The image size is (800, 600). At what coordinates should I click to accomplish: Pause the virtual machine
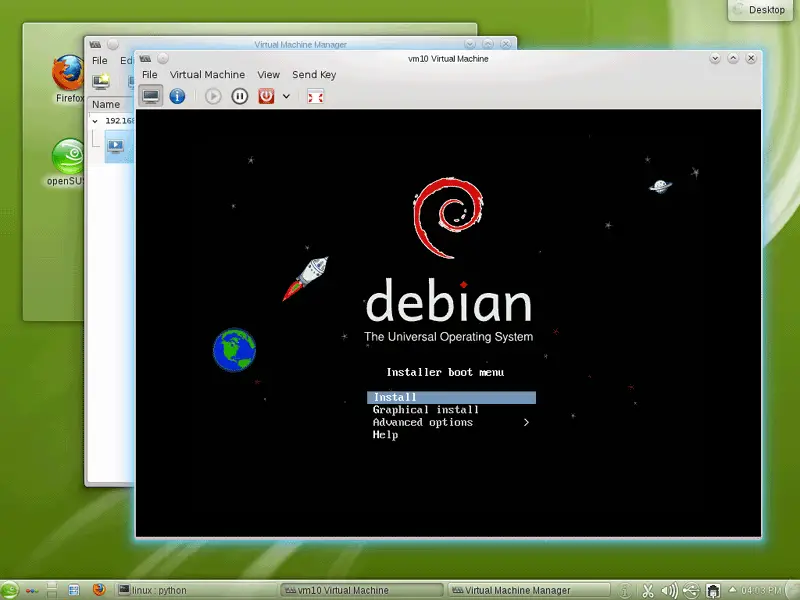tap(239, 96)
